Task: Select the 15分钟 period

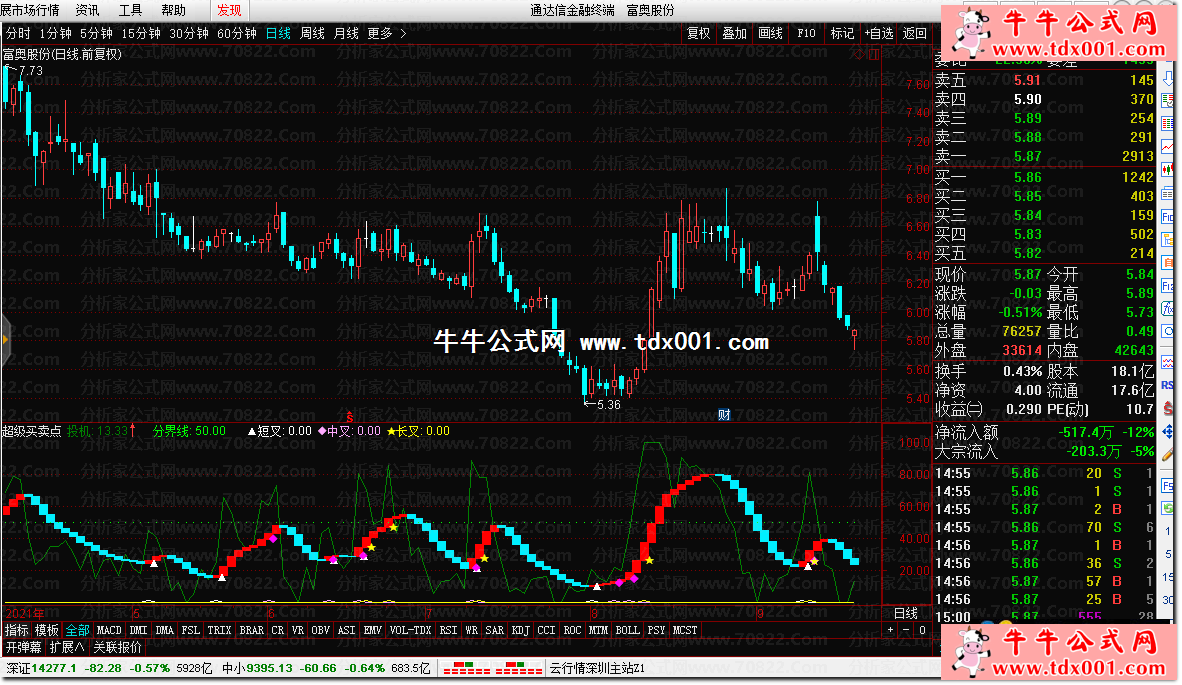Action: point(141,33)
